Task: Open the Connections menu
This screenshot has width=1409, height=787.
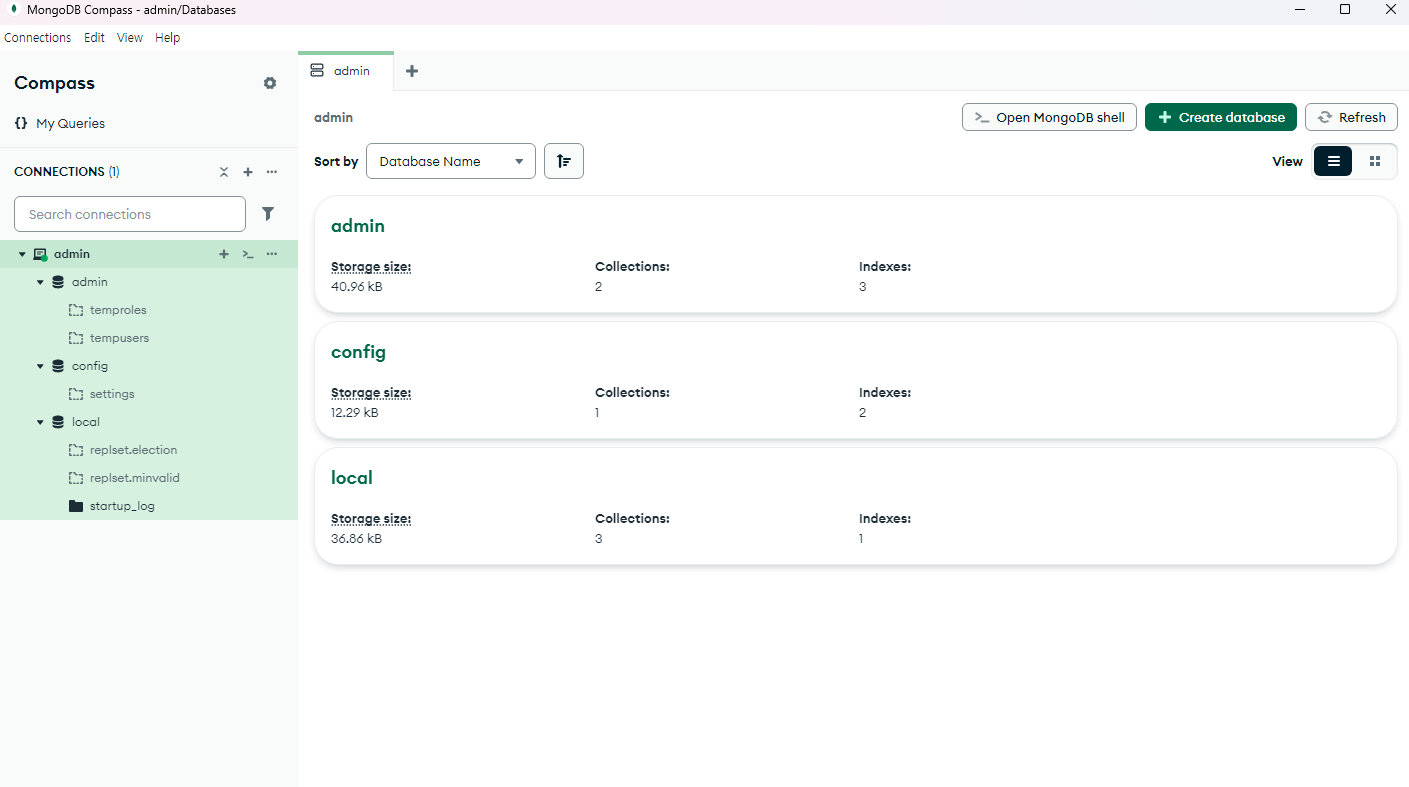Action: point(38,37)
